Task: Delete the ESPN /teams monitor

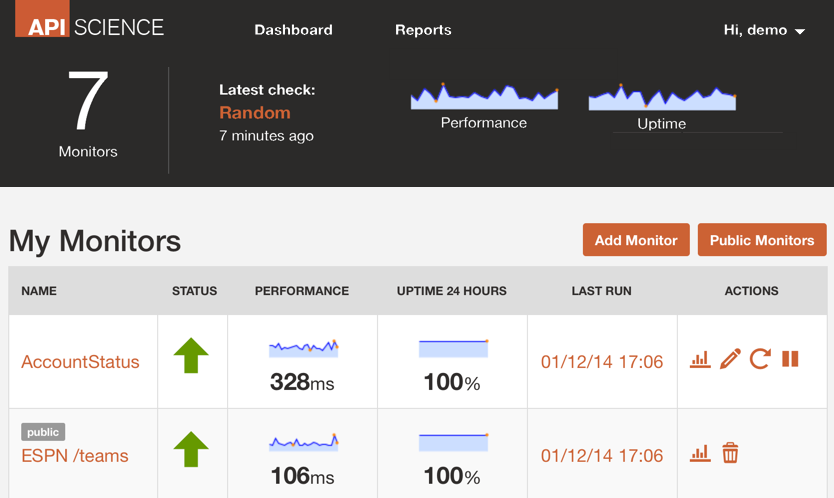Action: coord(730,453)
